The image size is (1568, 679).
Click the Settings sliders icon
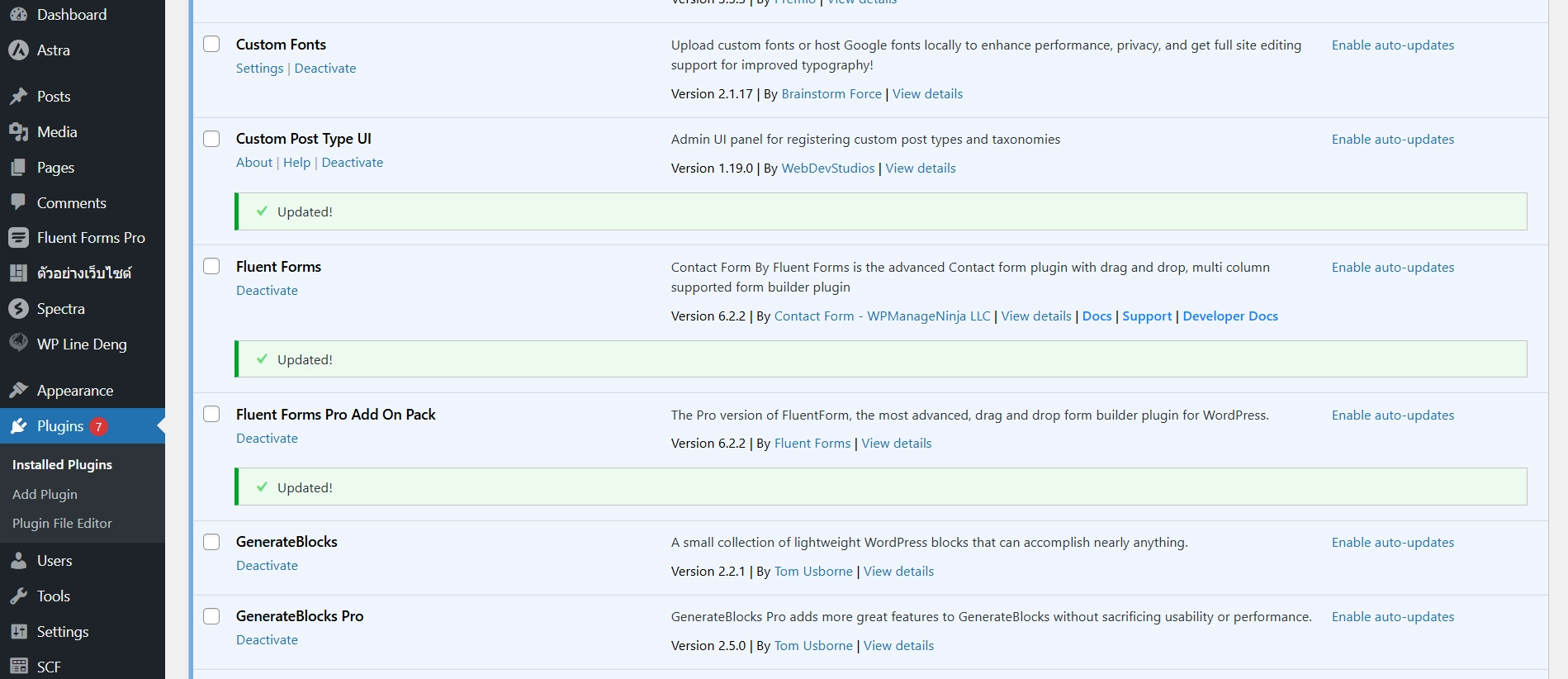[x=18, y=632]
